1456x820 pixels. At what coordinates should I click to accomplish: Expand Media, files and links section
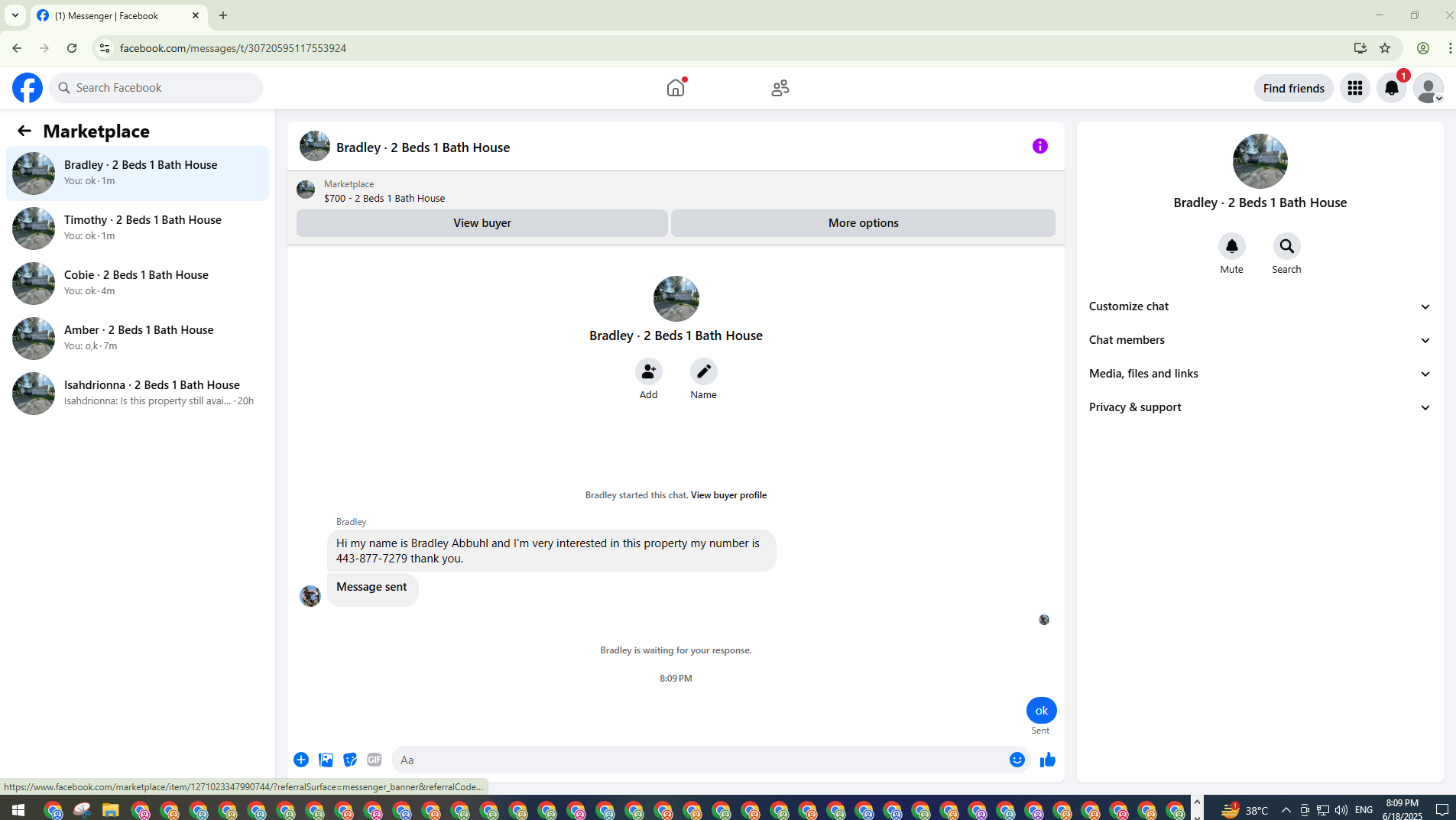point(1260,374)
